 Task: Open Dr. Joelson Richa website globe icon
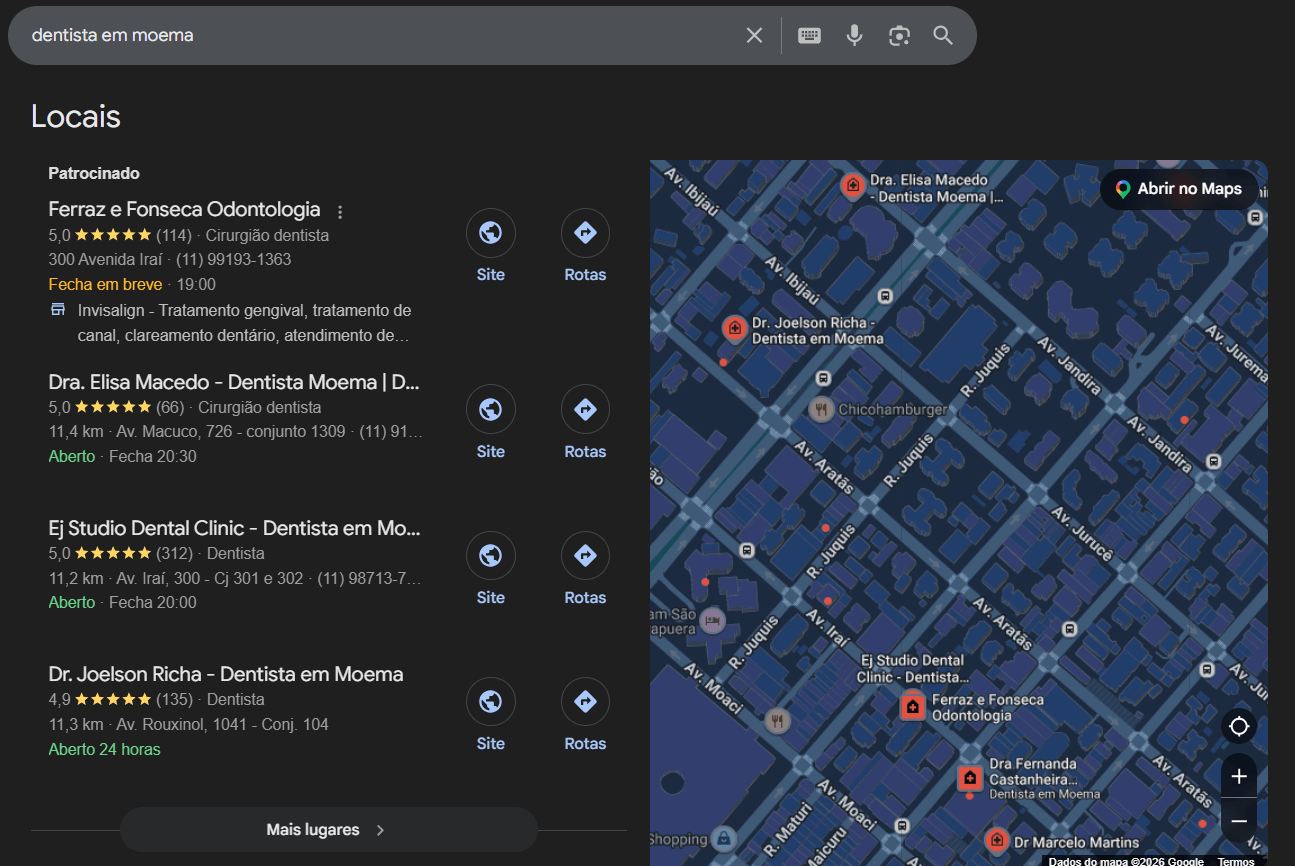click(491, 702)
